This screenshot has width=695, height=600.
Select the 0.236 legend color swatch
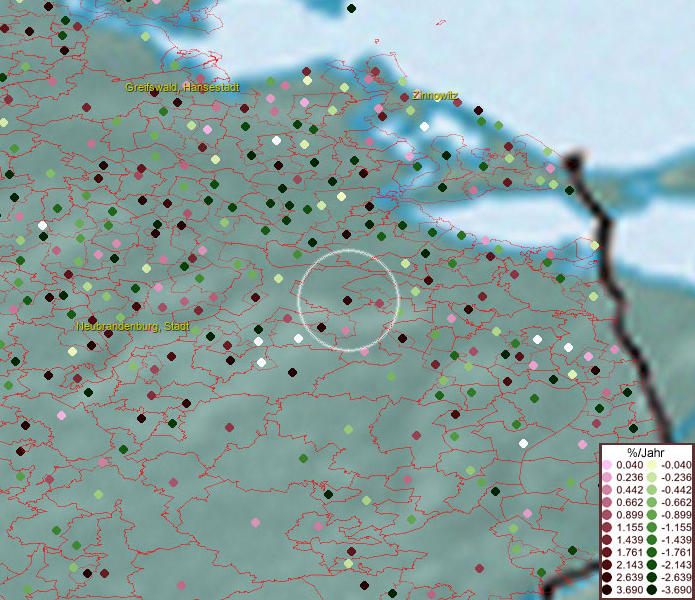607,477
